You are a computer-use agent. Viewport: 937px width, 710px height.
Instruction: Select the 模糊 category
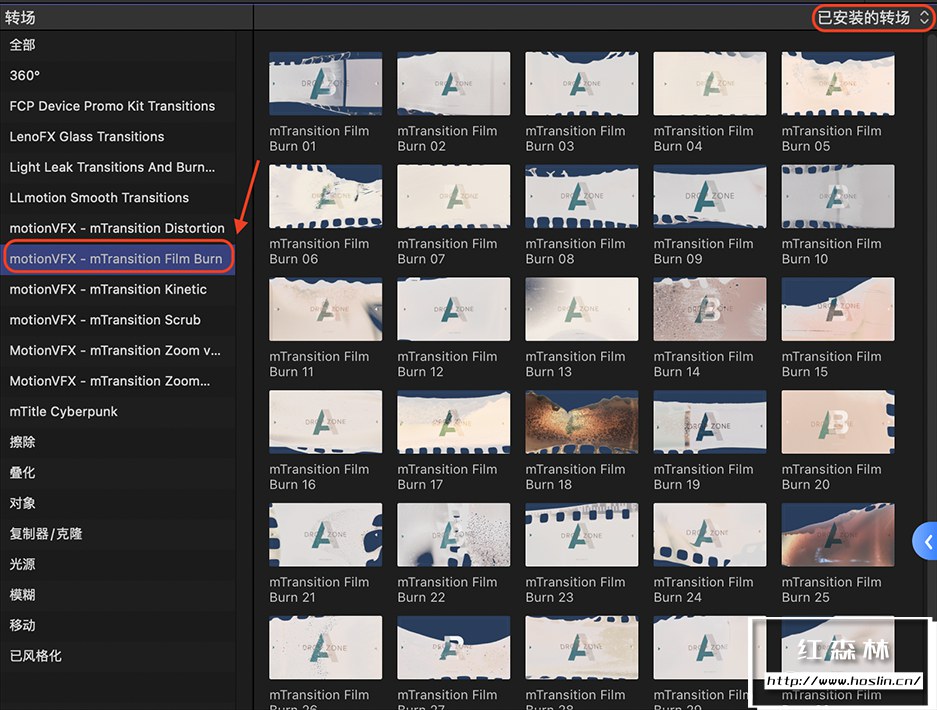click(x=118, y=594)
